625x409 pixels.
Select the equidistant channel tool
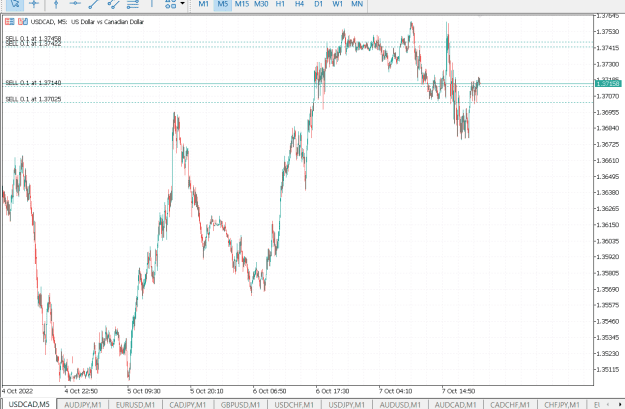(113, 4)
